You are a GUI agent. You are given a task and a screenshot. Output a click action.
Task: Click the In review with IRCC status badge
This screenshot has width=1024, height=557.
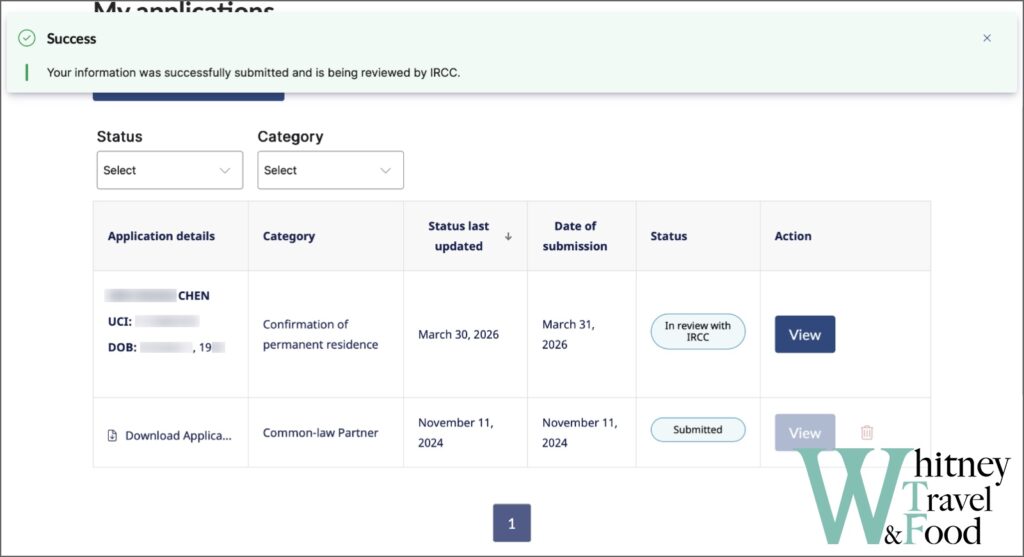point(697,331)
